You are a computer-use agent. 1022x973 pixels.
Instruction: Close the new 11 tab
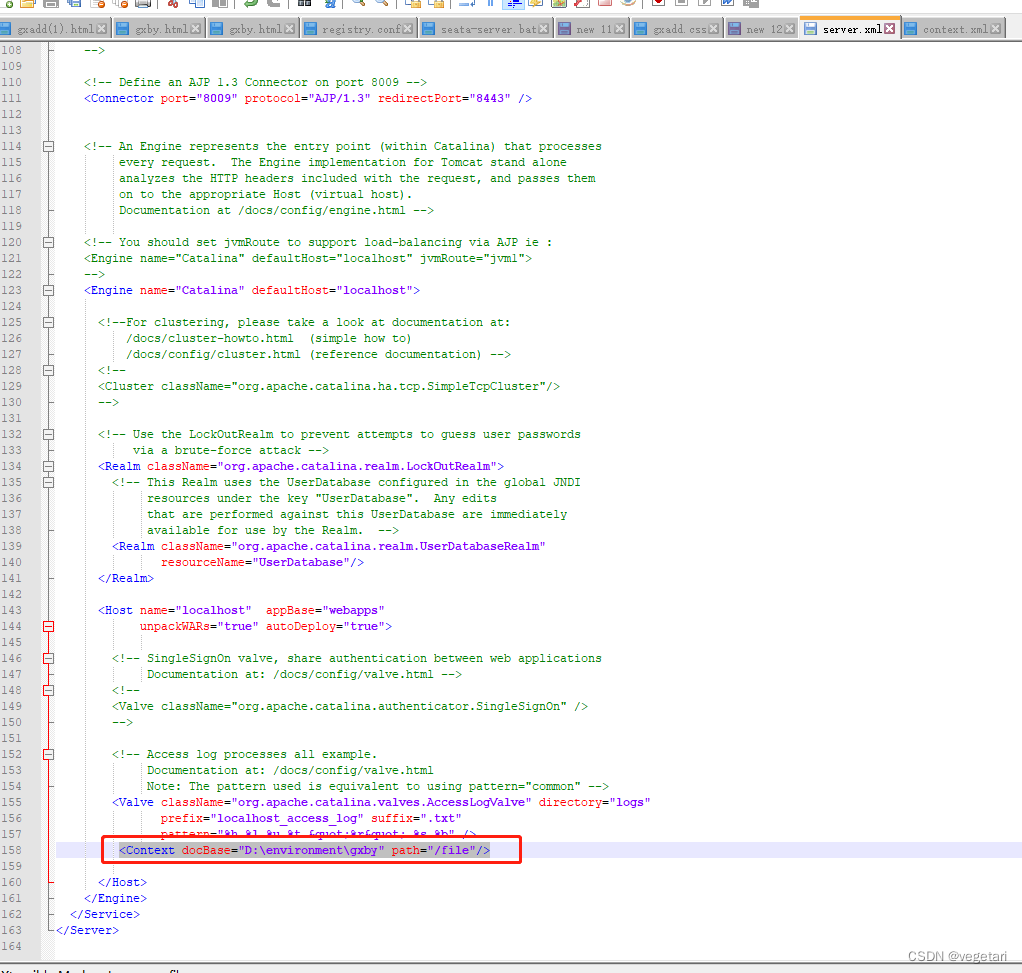pos(619,29)
